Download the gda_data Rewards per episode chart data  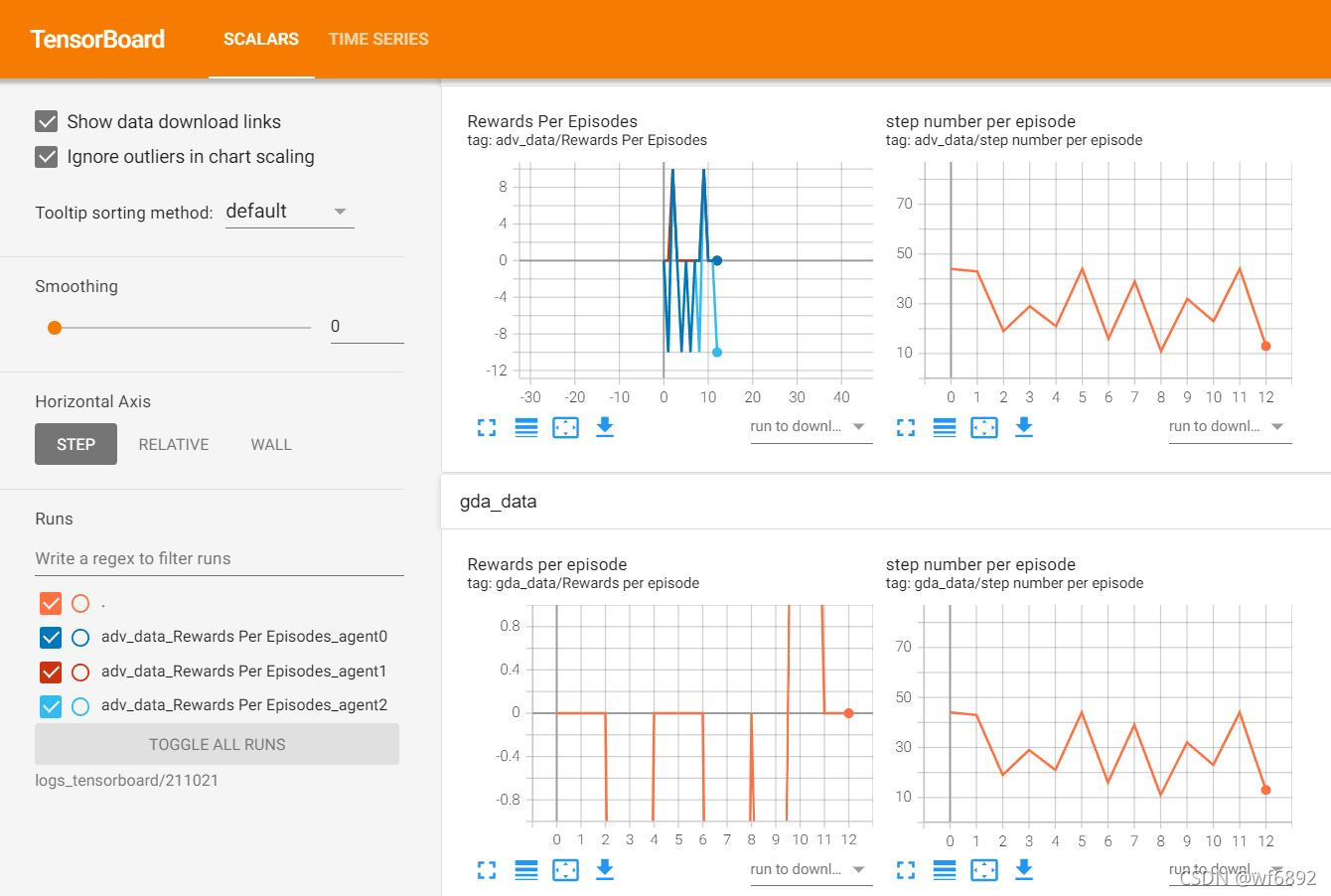point(604,870)
